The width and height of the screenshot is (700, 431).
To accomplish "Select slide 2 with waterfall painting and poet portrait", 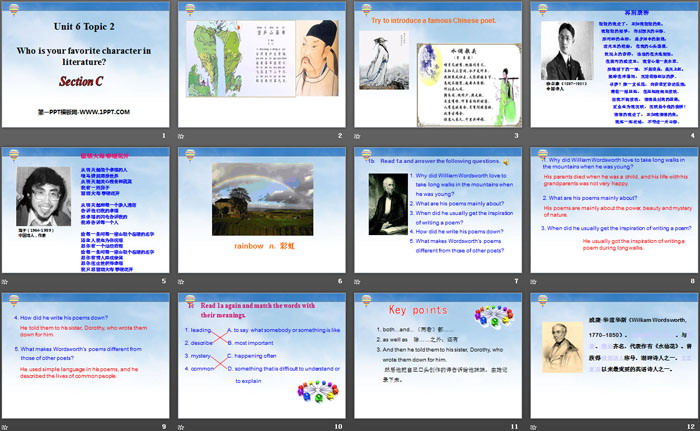I will (x=262, y=64).
